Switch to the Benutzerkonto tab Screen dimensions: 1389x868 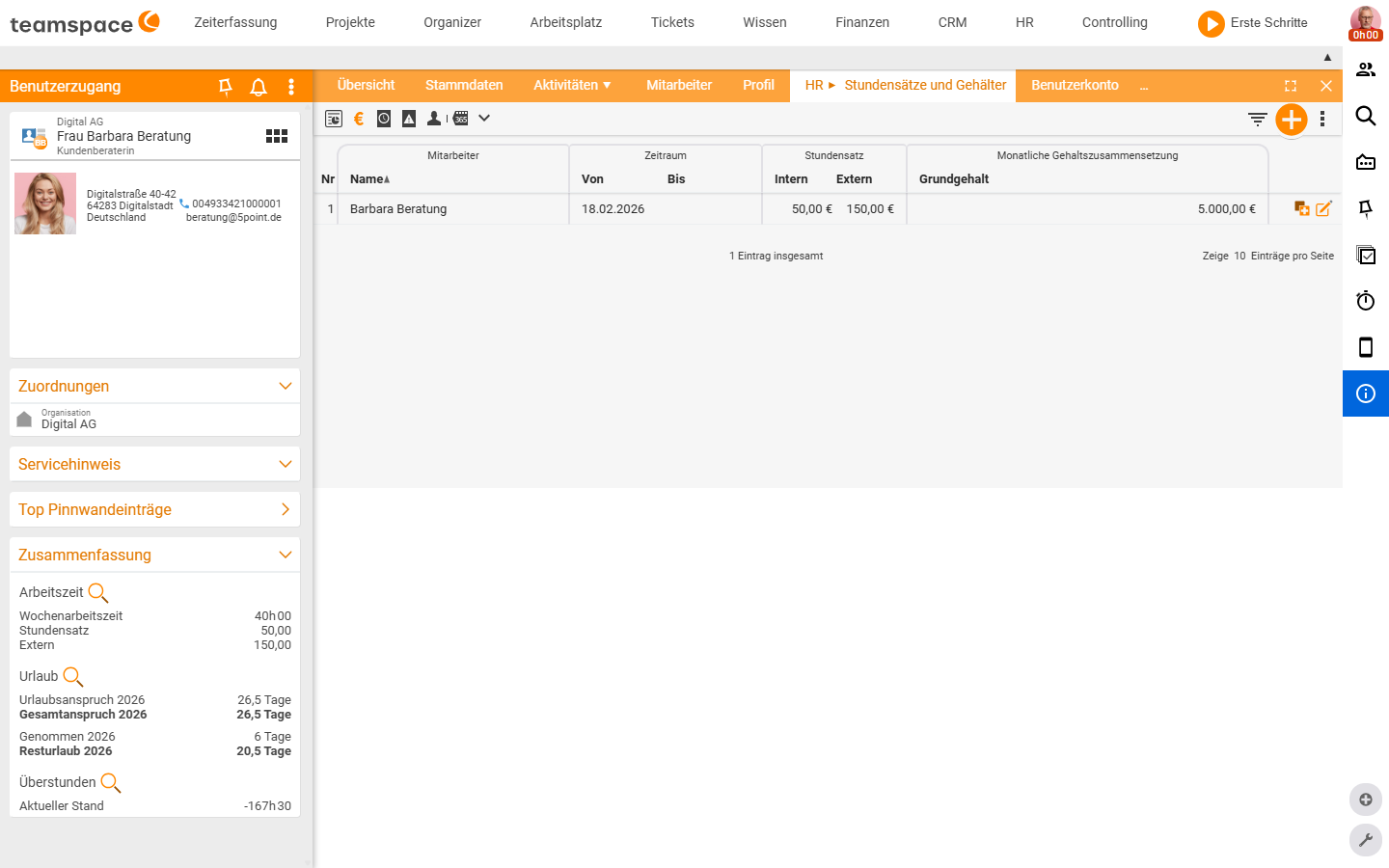tap(1075, 85)
